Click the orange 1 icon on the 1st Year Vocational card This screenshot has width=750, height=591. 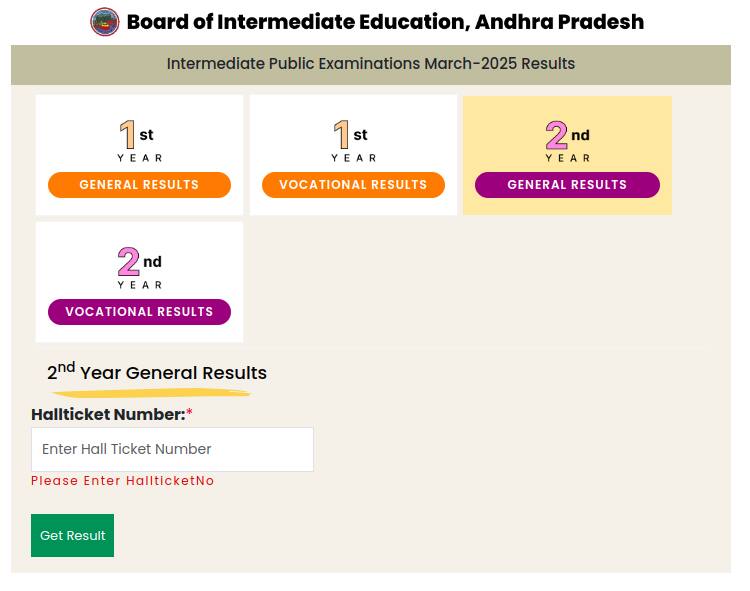[341, 134]
